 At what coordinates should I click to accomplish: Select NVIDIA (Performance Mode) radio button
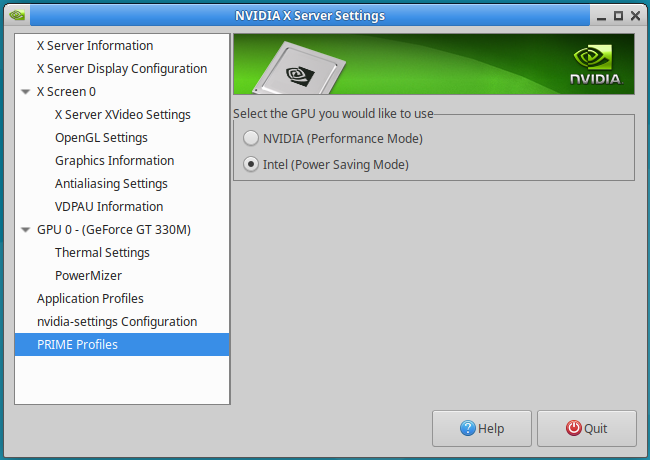pos(251,138)
